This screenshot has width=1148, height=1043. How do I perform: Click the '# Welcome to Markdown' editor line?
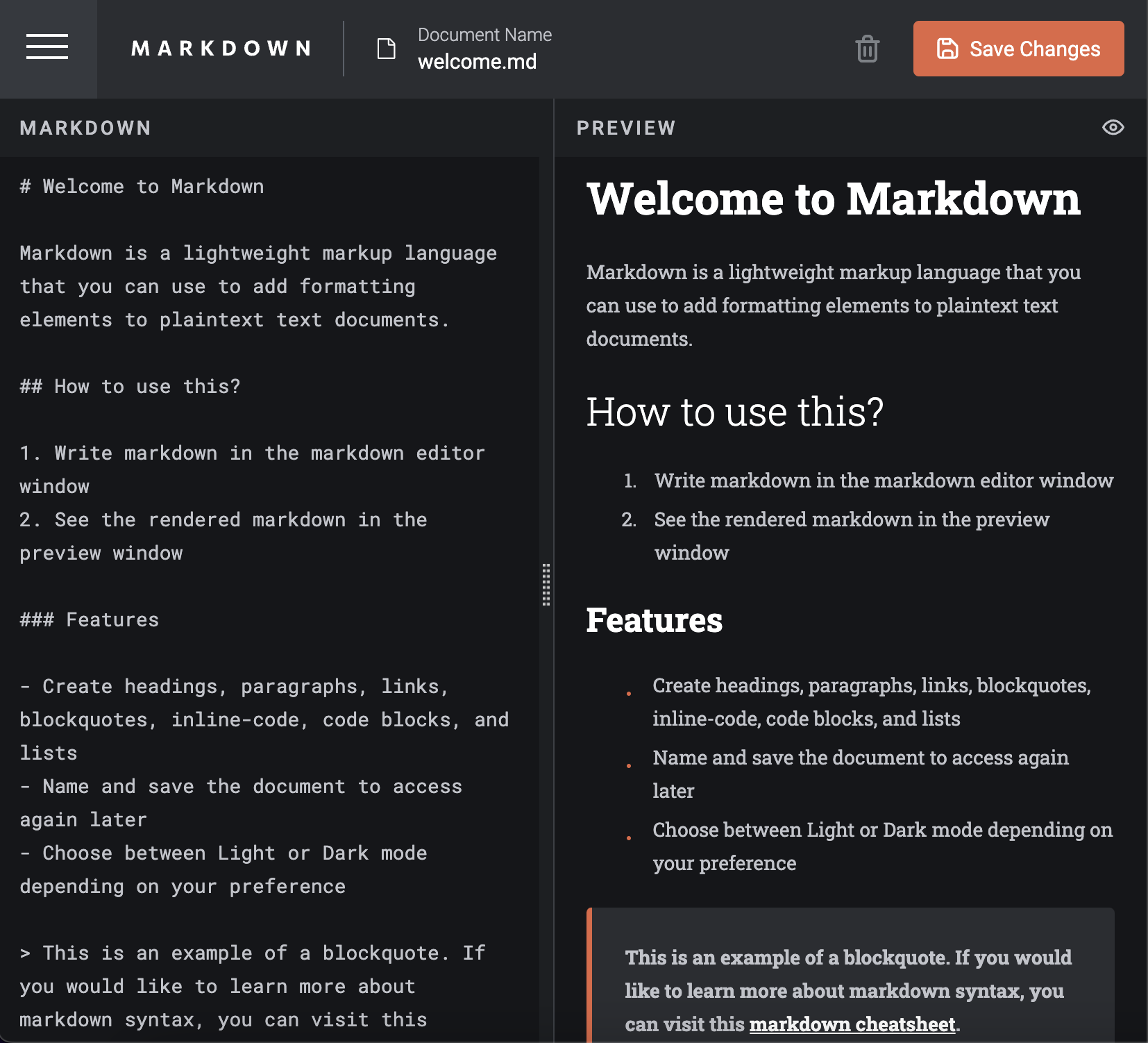pyautogui.click(x=142, y=186)
